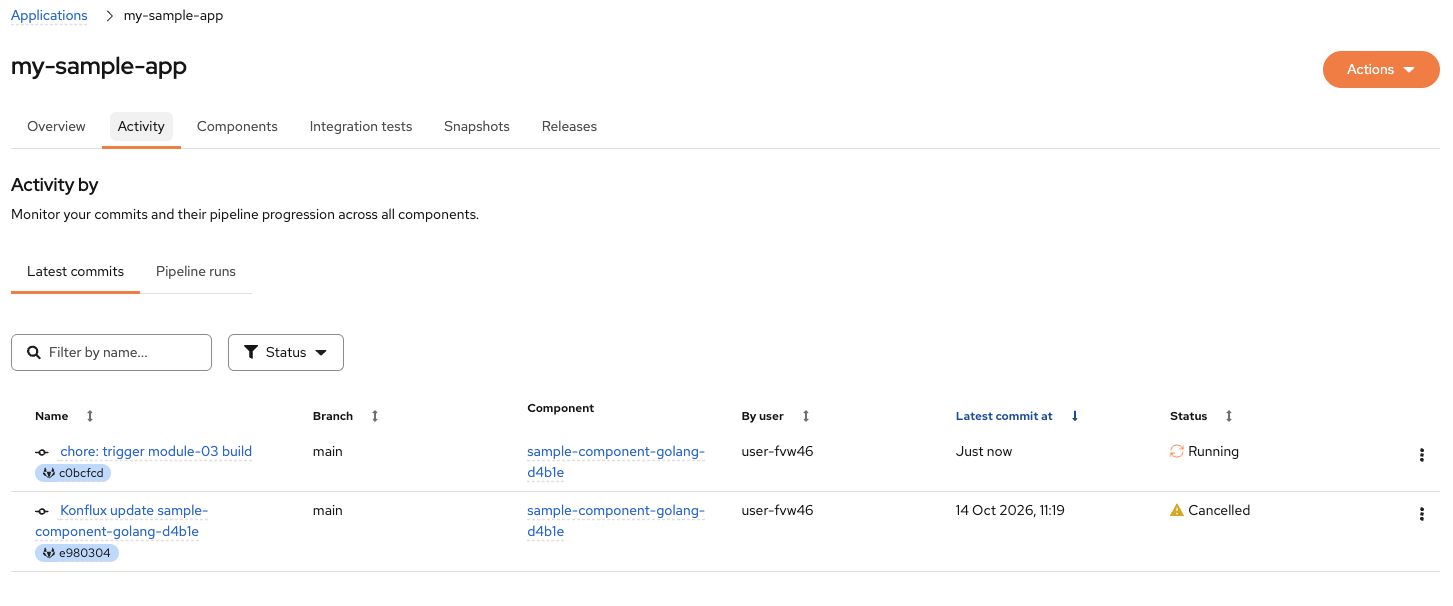
Task: Open the Components tab
Action: coord(237,127)
